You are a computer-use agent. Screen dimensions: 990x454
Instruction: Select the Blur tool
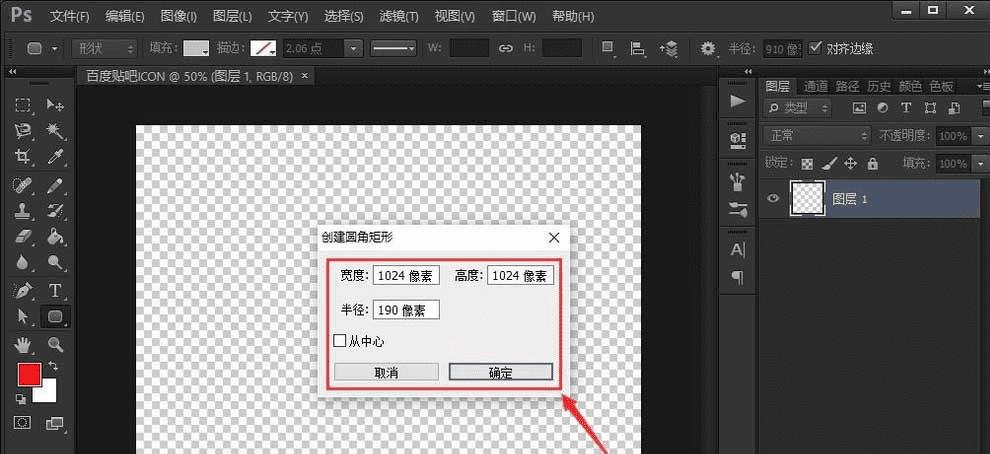click(23, 261)
